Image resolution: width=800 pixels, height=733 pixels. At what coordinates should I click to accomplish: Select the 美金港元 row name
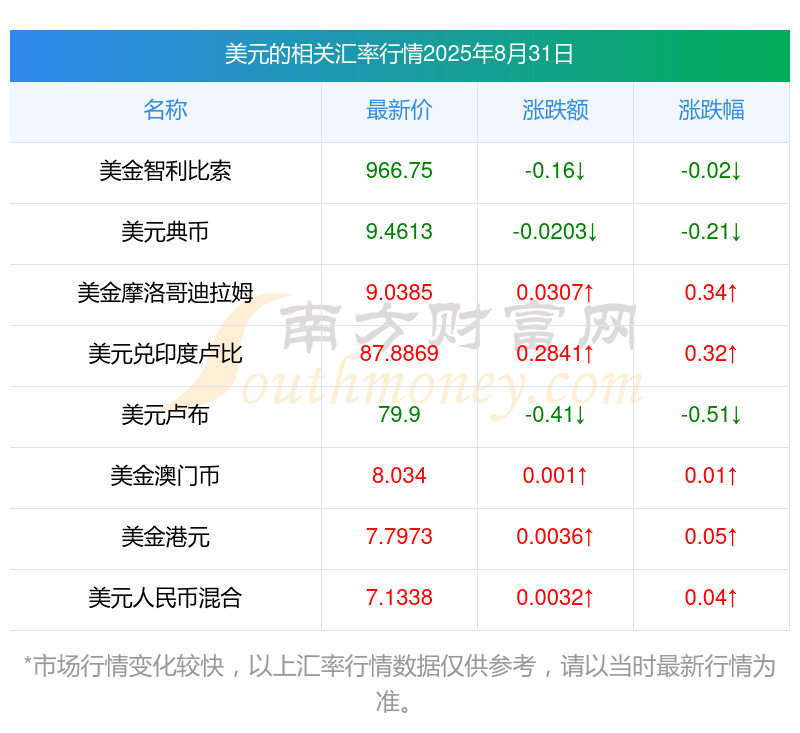pyautogui.click(x=165, y=537)
